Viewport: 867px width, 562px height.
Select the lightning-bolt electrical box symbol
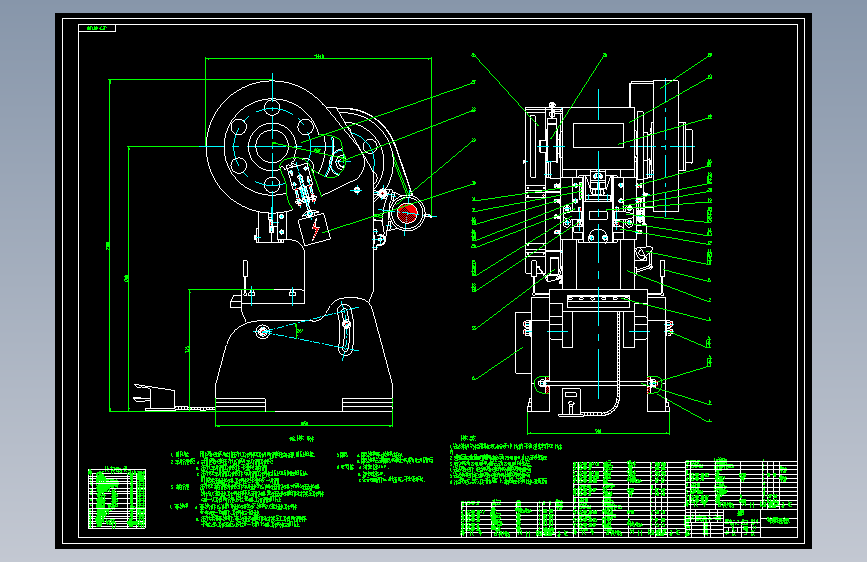pos(314,228)
